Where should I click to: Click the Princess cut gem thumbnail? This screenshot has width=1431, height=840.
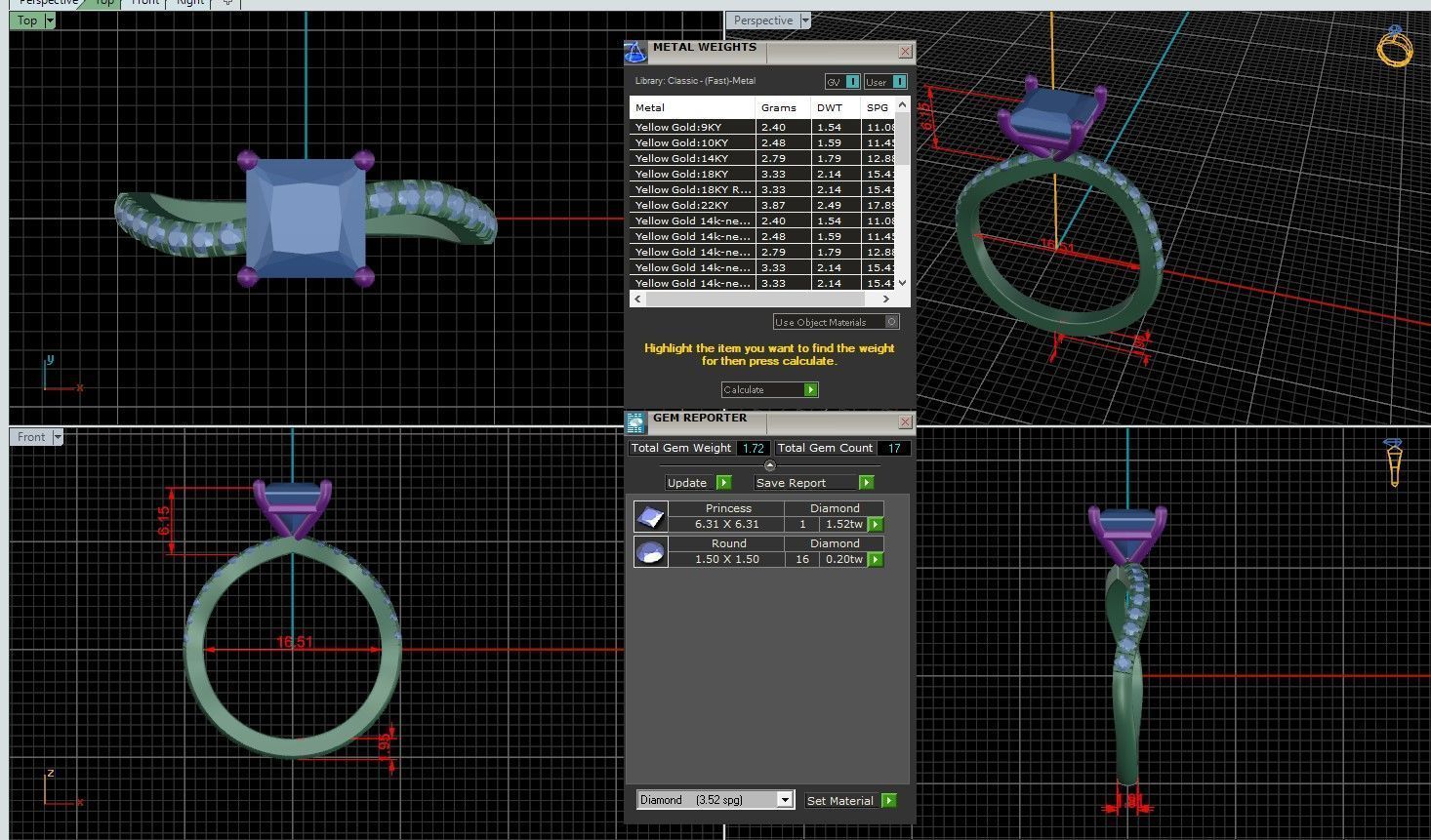tap(651, 516)
